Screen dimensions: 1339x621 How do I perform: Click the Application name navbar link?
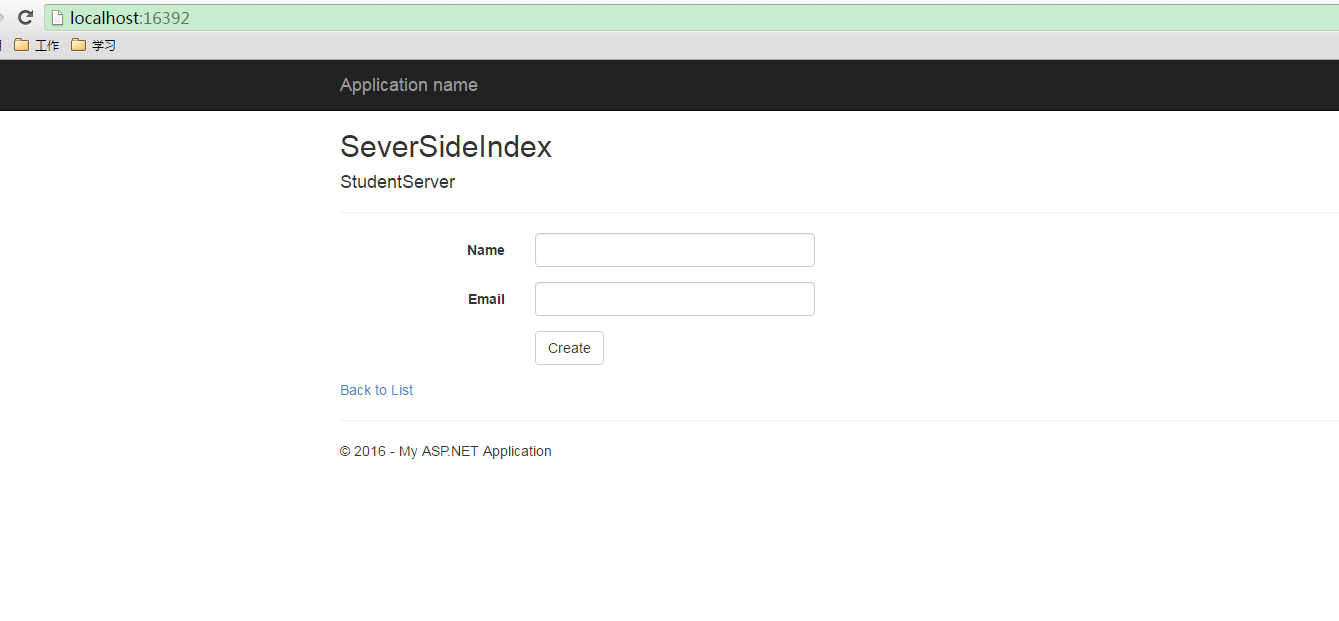pyautogui.click(x=409, y=85)
